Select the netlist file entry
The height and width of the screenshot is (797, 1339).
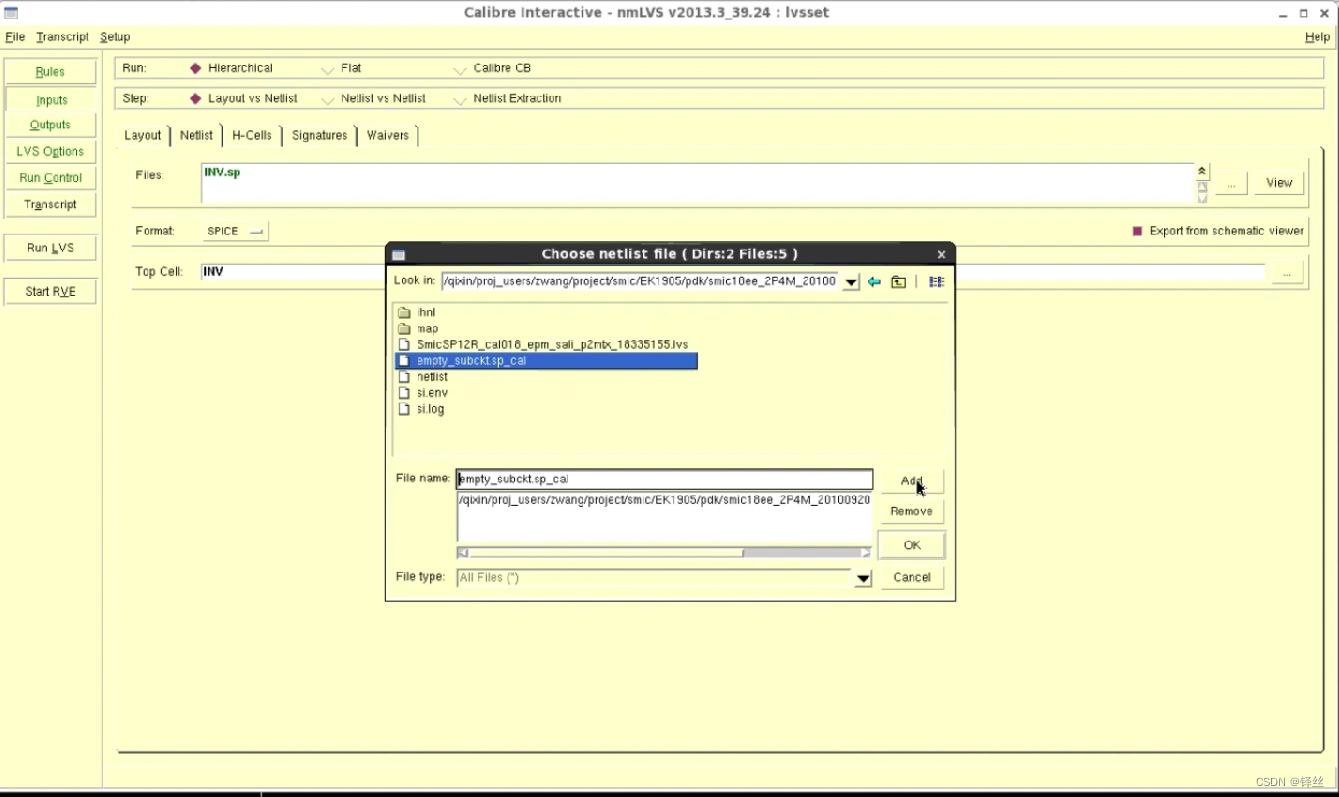432,377
